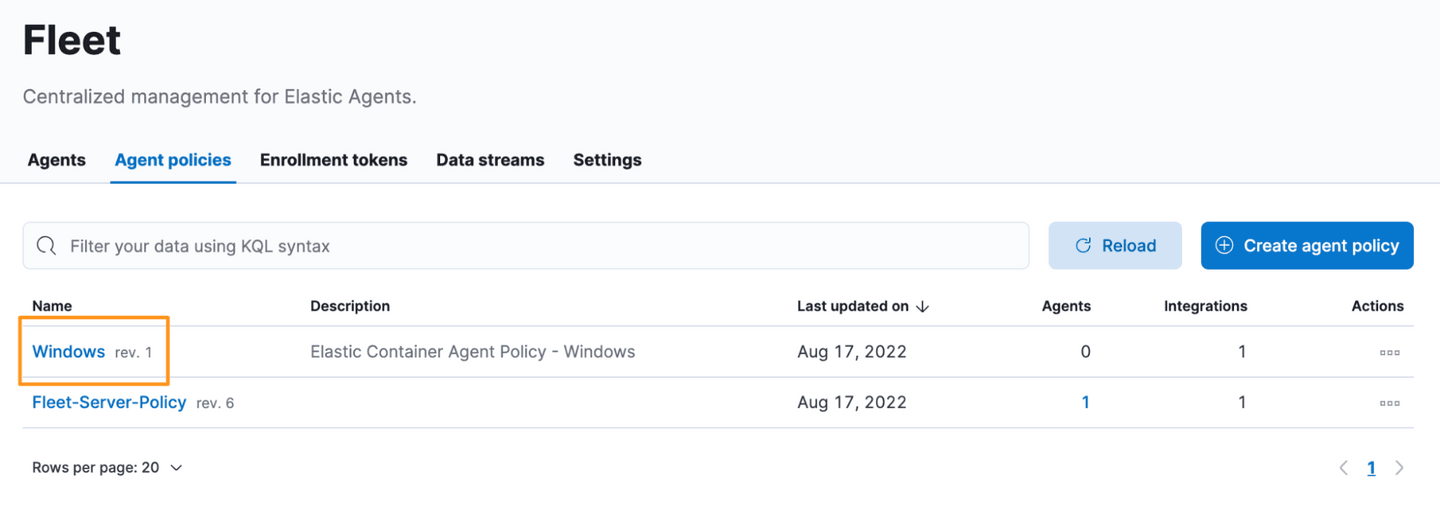Open the Windows agent policy link
Screen dimensions: 1440x509
(x=69, y=352)
